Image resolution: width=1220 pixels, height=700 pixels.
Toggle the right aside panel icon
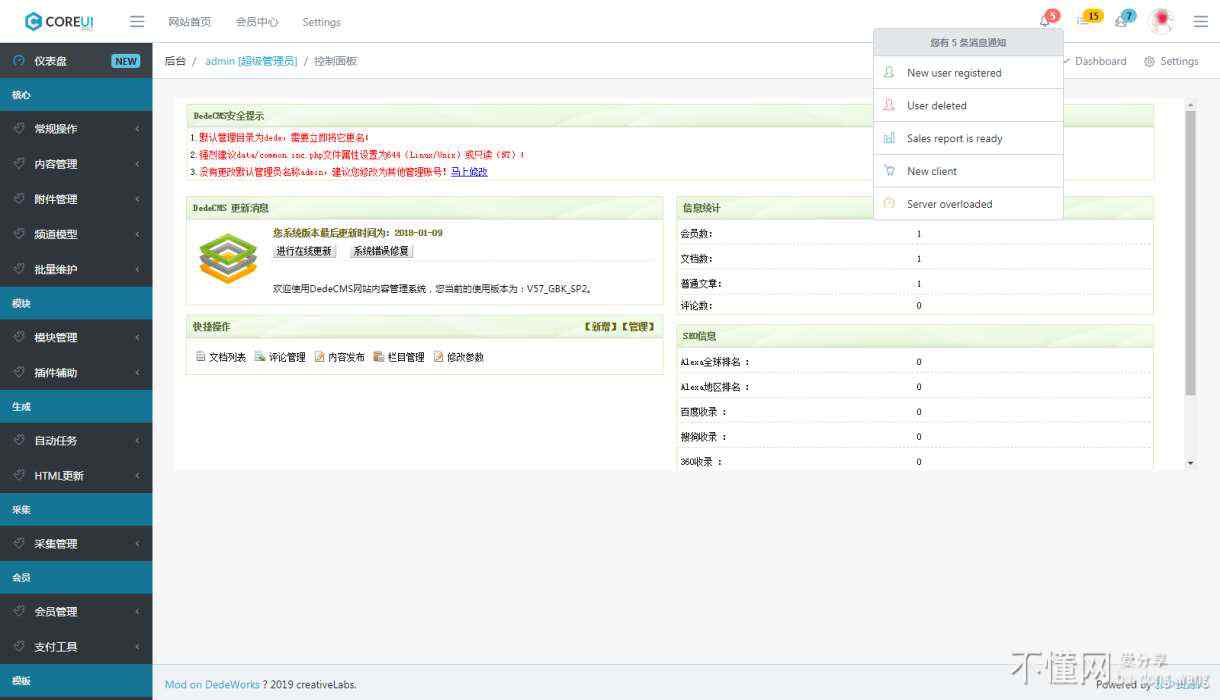click(1200, 21)
